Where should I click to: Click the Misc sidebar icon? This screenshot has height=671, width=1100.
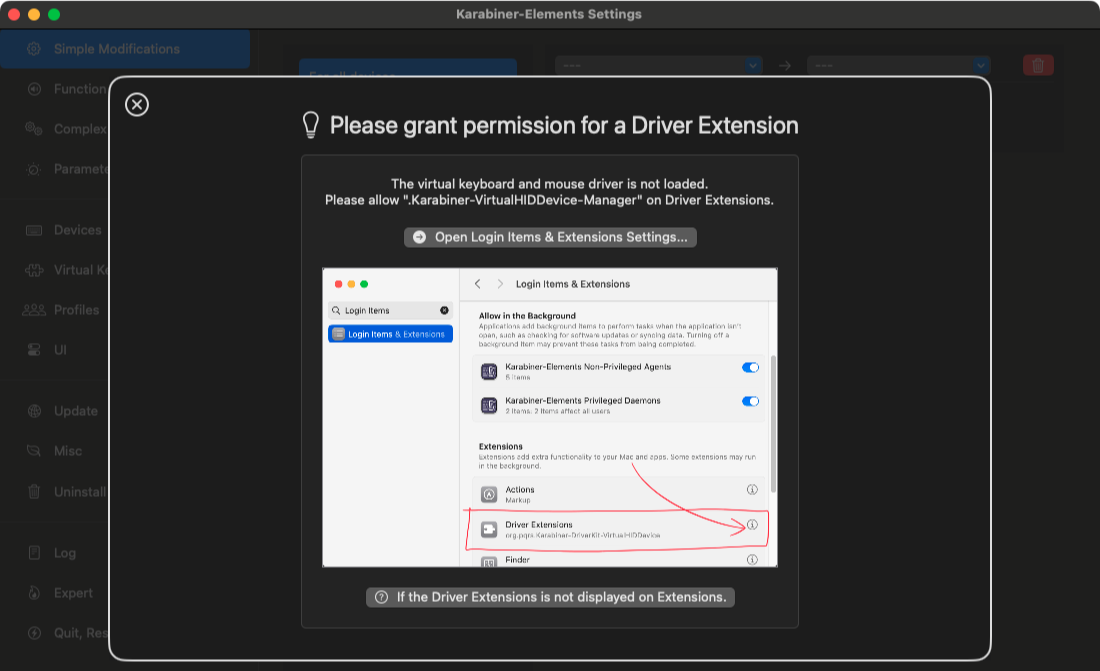pos(34,451)
